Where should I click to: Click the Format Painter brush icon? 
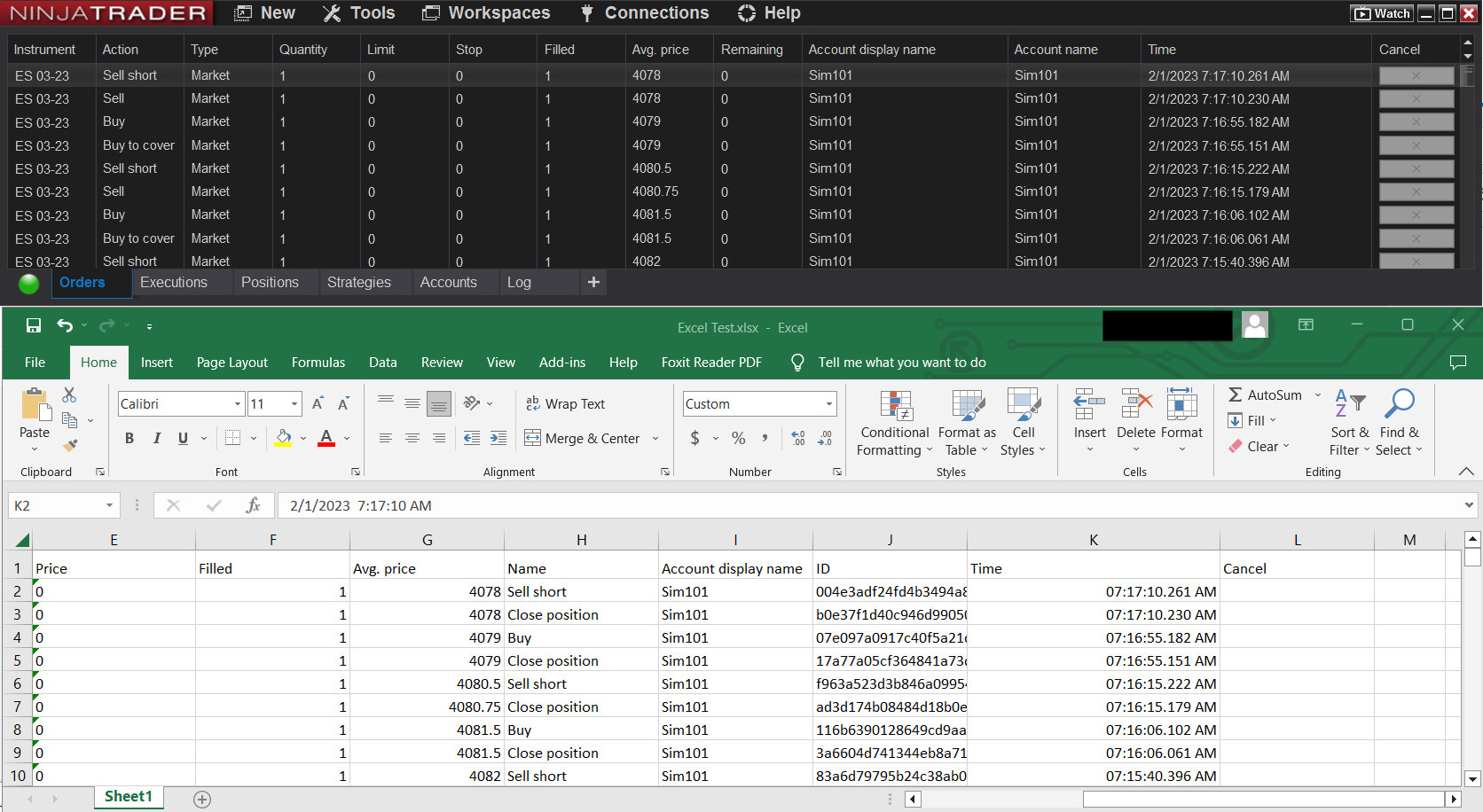[70, 445]
